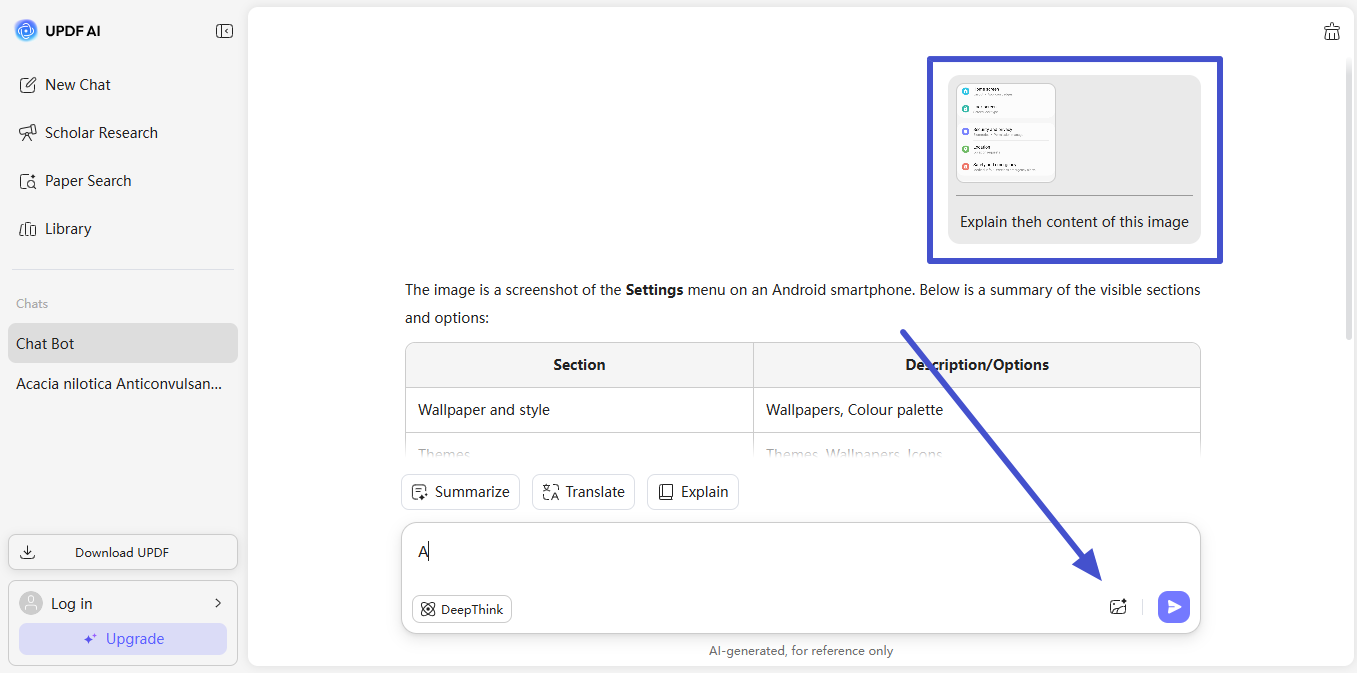Viewport: 1357px width, 673px height.
Task: Click the Description/Options table header
Action: (x=977, y=365)
